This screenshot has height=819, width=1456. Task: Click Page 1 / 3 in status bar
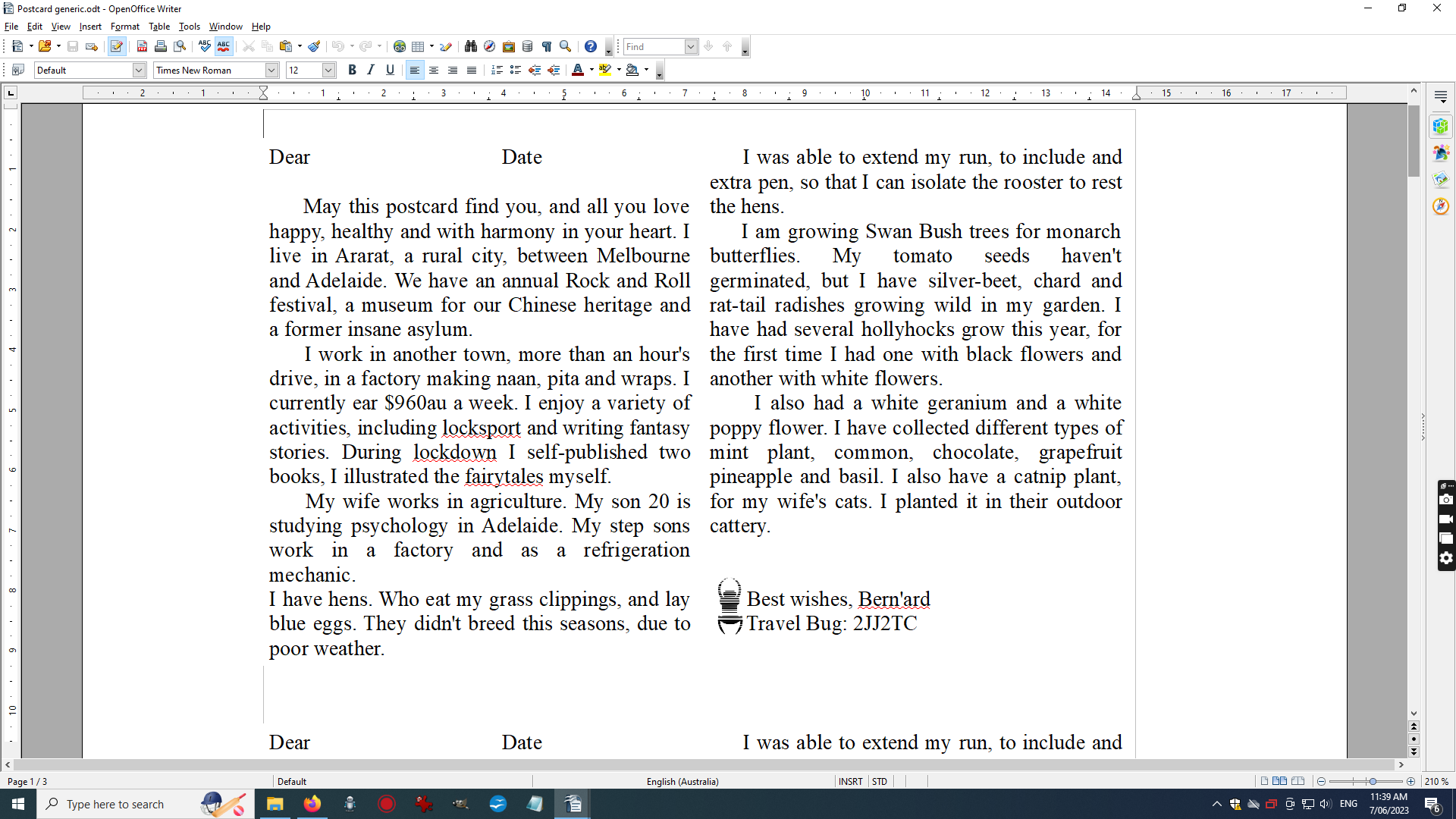coord(27,781)
